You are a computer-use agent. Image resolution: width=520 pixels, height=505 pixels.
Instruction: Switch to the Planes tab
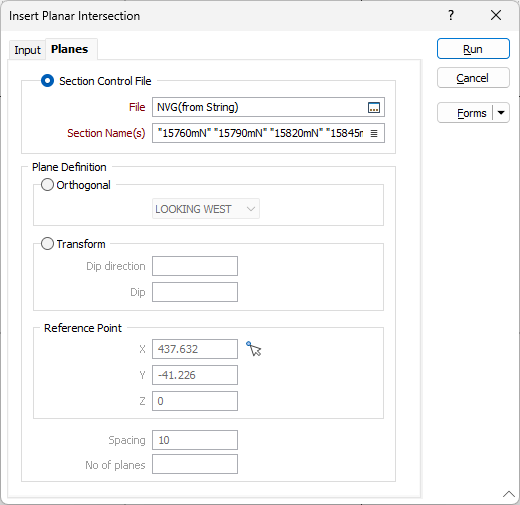pyautogui.click(x=70, y=49)
